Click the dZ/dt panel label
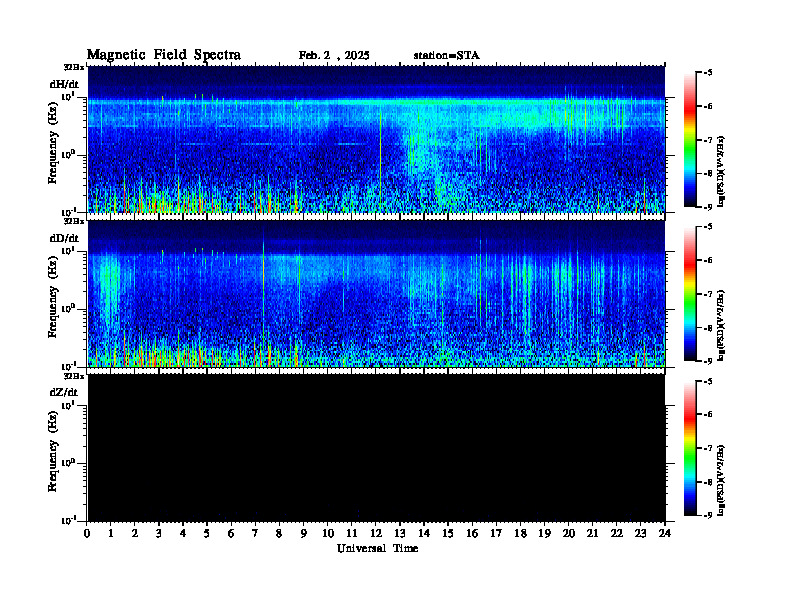The image size is (792, 612). [64, 392]
